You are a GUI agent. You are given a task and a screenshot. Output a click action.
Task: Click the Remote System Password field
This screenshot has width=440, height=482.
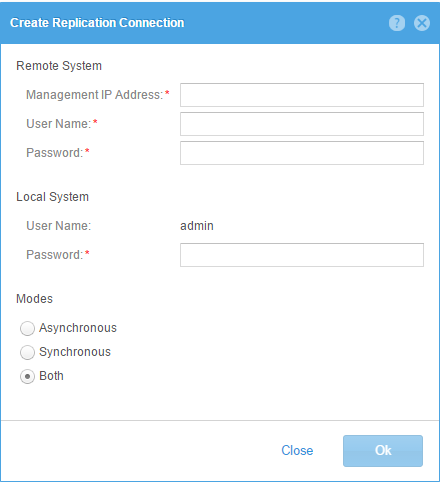pos(302,153)
